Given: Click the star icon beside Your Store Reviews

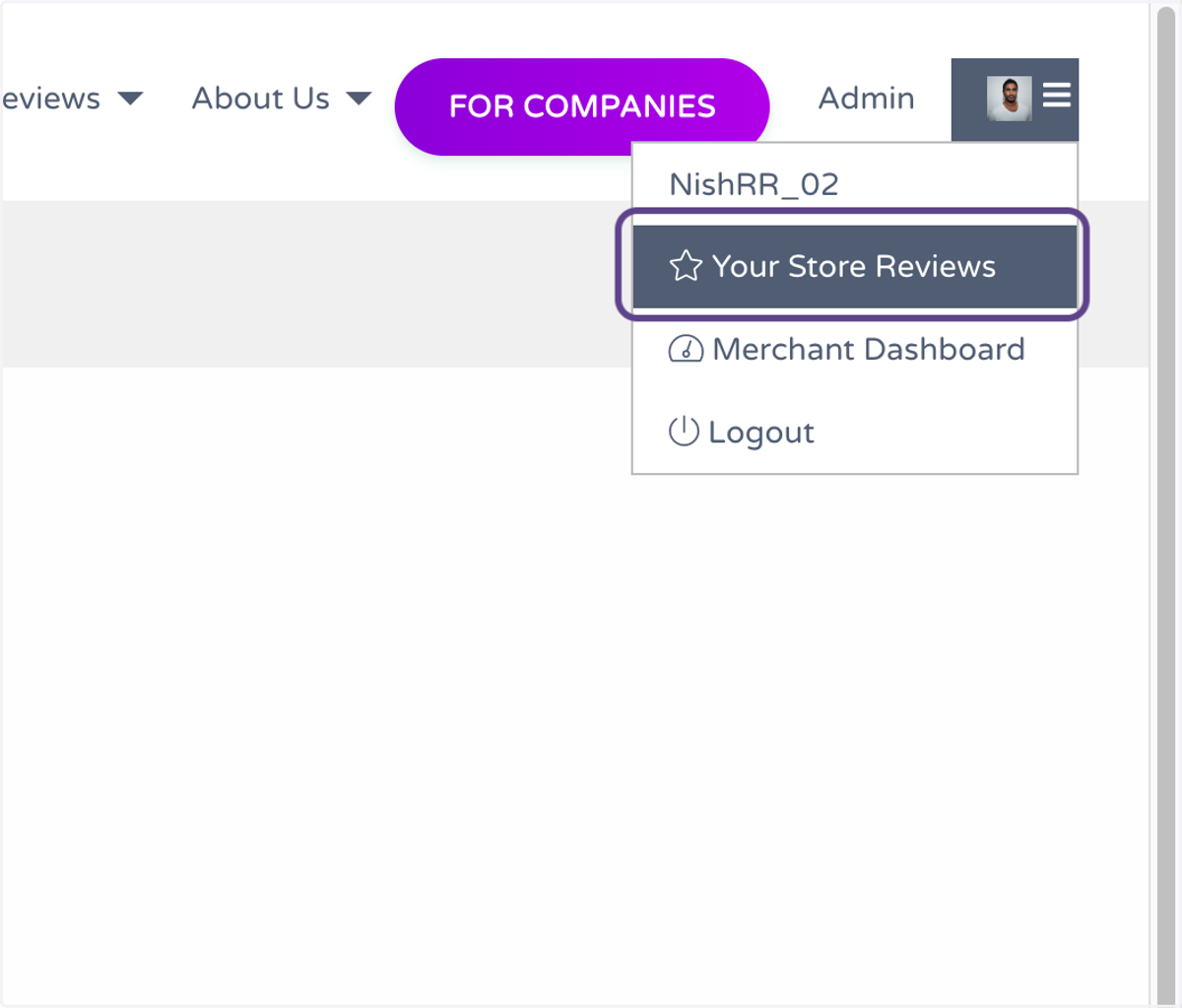Looking at the screenshot, I should pyautogui.click(x=686, y=266).
